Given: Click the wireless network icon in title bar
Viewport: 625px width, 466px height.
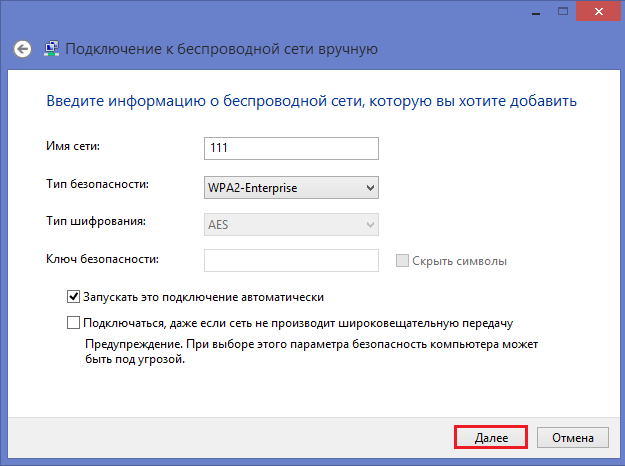Looking at the screenshot, I should (x=51, y=48).
